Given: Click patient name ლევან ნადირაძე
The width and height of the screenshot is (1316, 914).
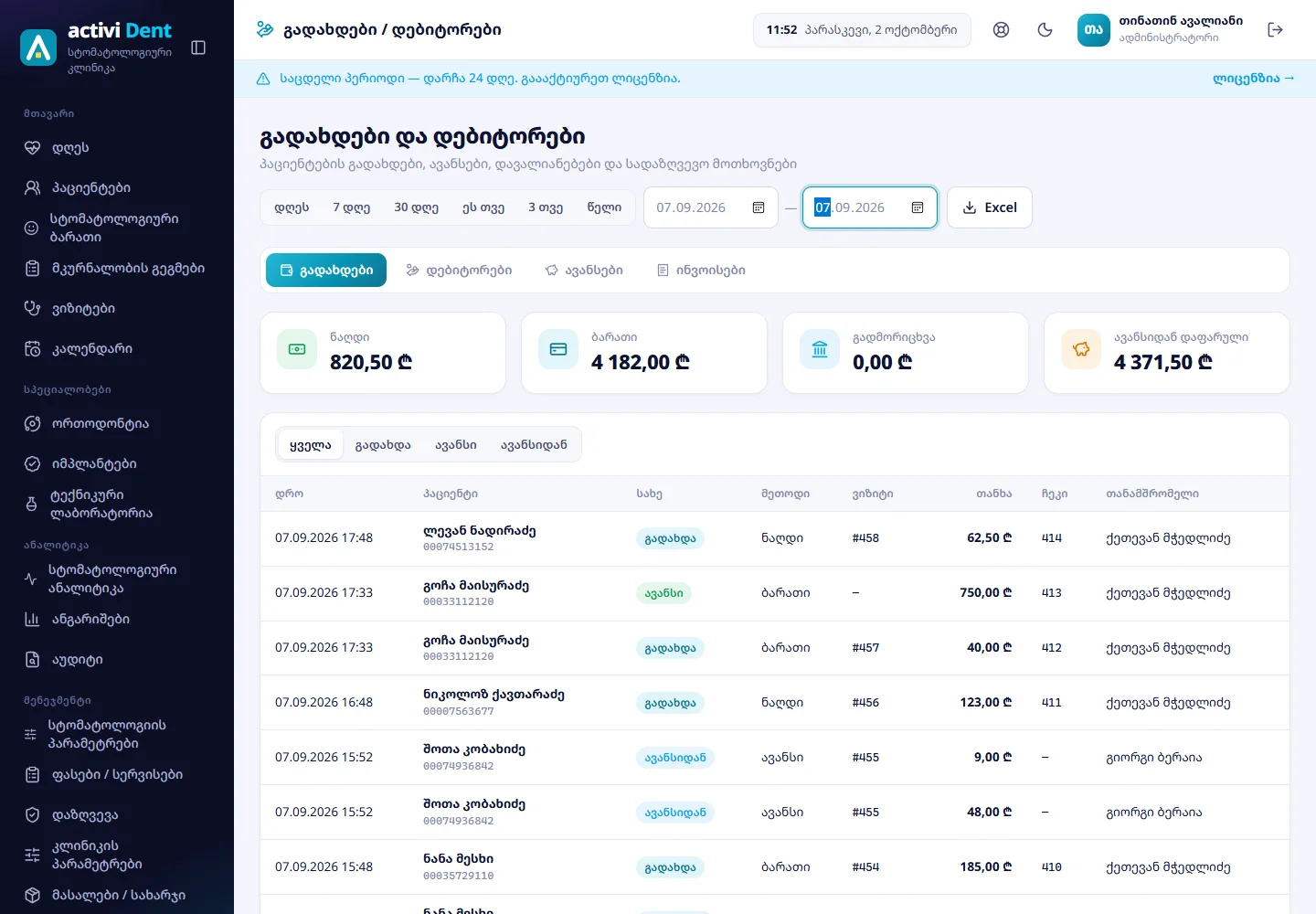Looking at the screenshot, I should 480,530.
